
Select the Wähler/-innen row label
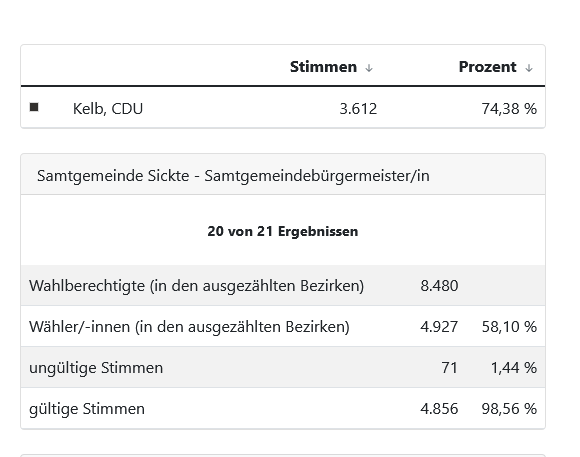[189, 327]
